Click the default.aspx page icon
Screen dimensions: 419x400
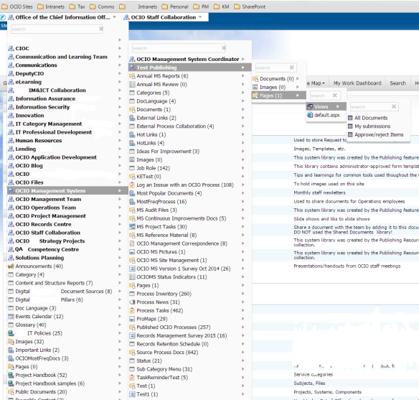[x=310, y=115]
